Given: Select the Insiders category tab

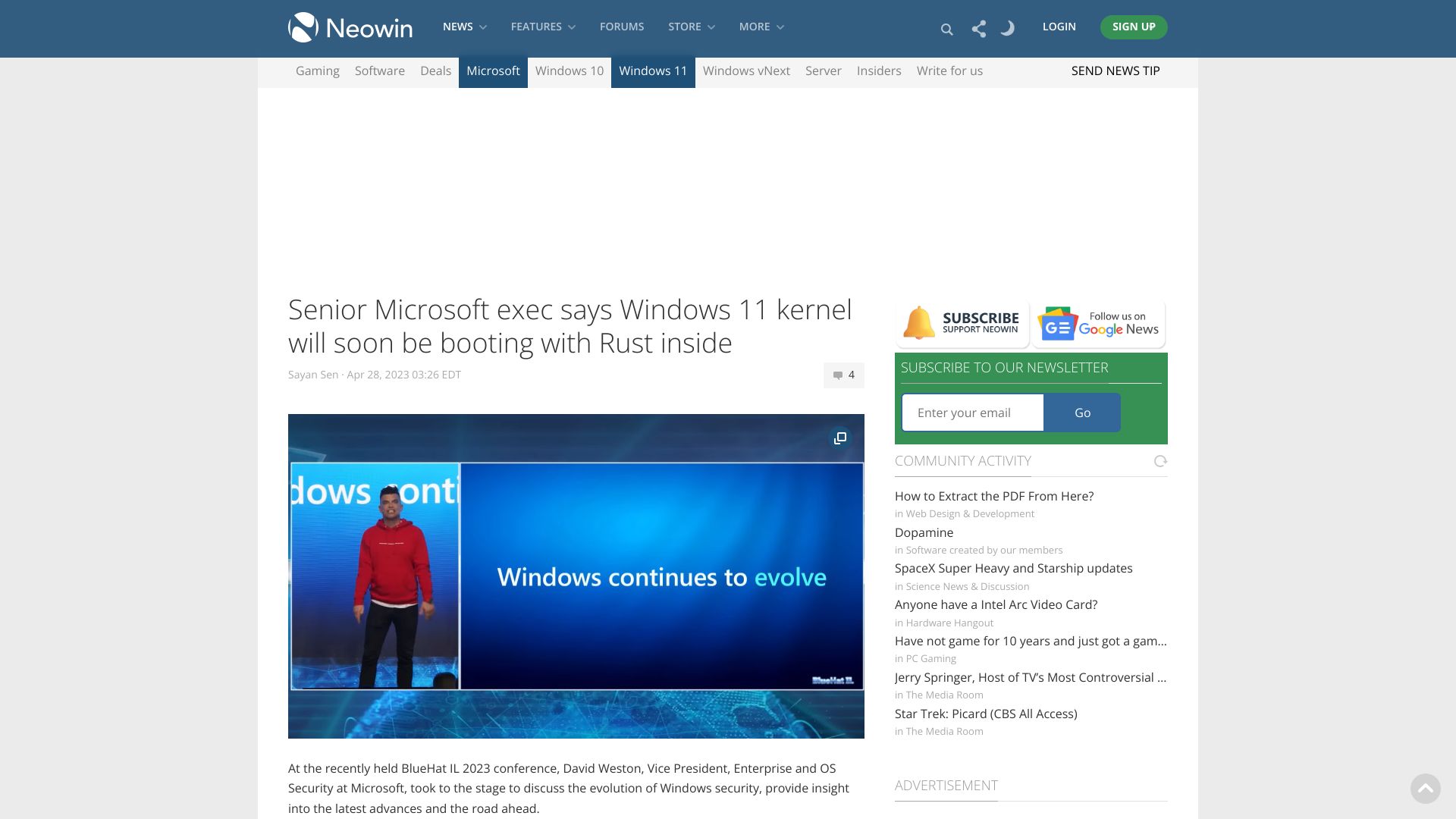Looking at the screenshot, I should pyautogui.click(x=879, y=71).
